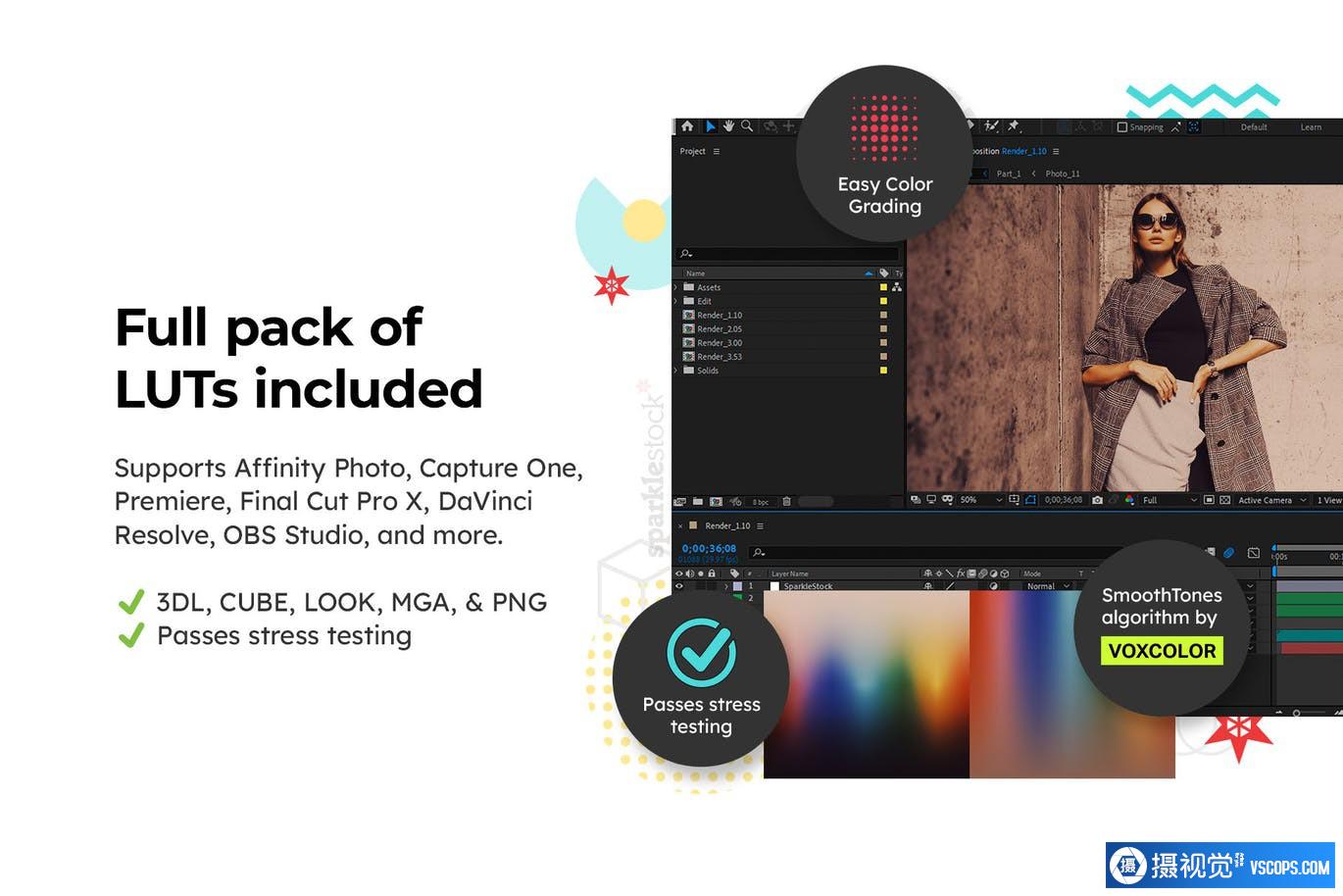Click the snapshot camera icon in viewer
Viewport: 1343px width, 896px height.
click(1097, 500)
